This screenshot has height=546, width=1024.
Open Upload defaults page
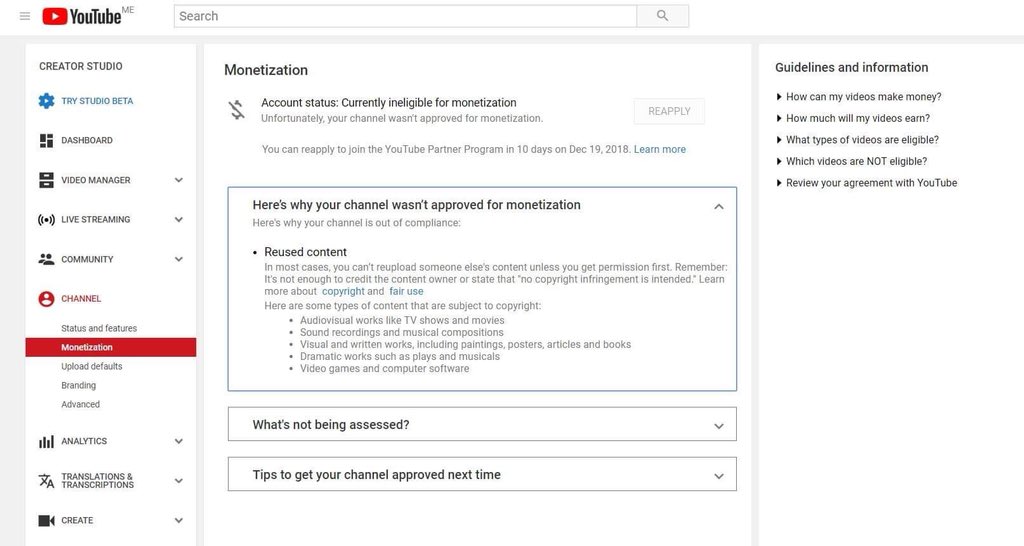92,366
